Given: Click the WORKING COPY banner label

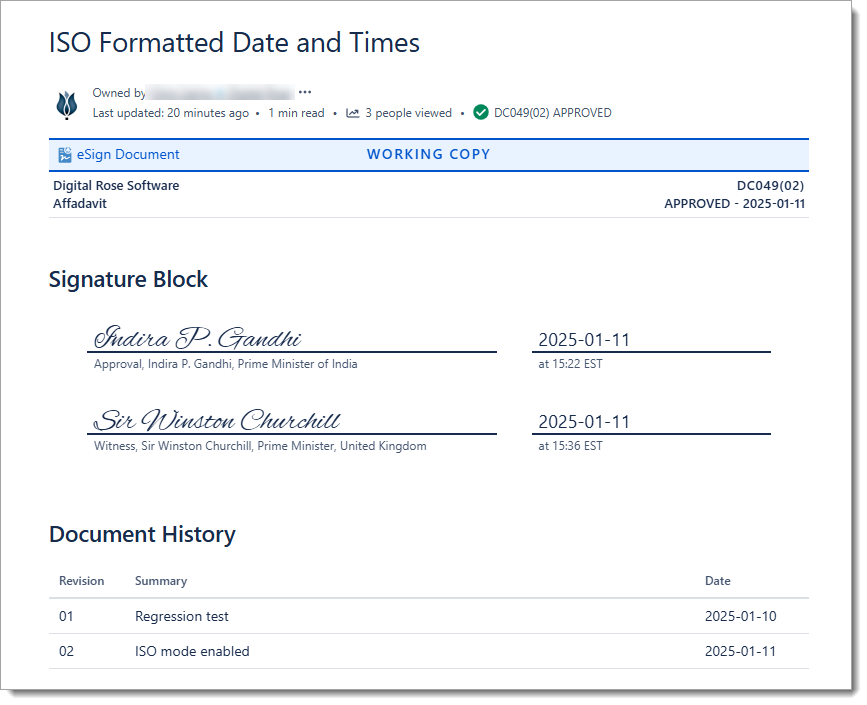Looking at the screenshot, I should coord(428,155).
